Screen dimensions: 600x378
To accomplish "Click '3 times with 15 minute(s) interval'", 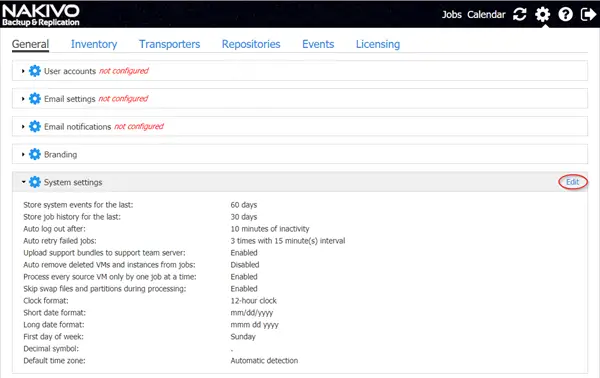I will [288, 241].
